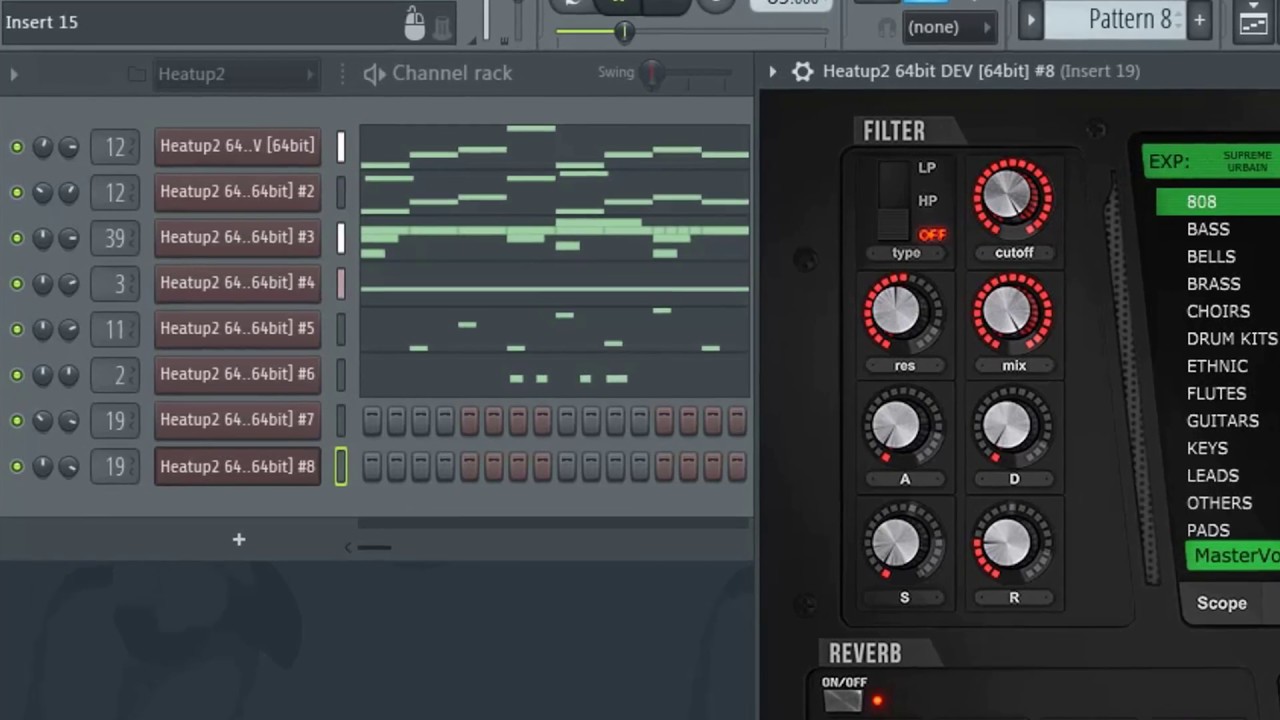Mute the Heatup2 #3 channel LED
The width and height of the screenshot is (1280, 720).
click(16, 238)
